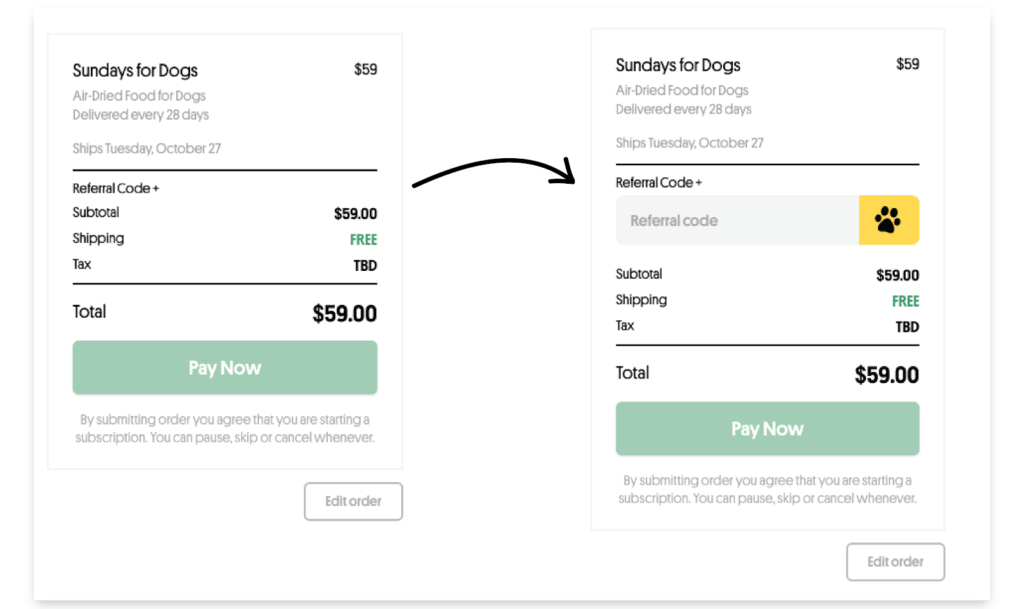Click subscription disclaimer text in right card

pyautogui.click(x=767, y=489)
